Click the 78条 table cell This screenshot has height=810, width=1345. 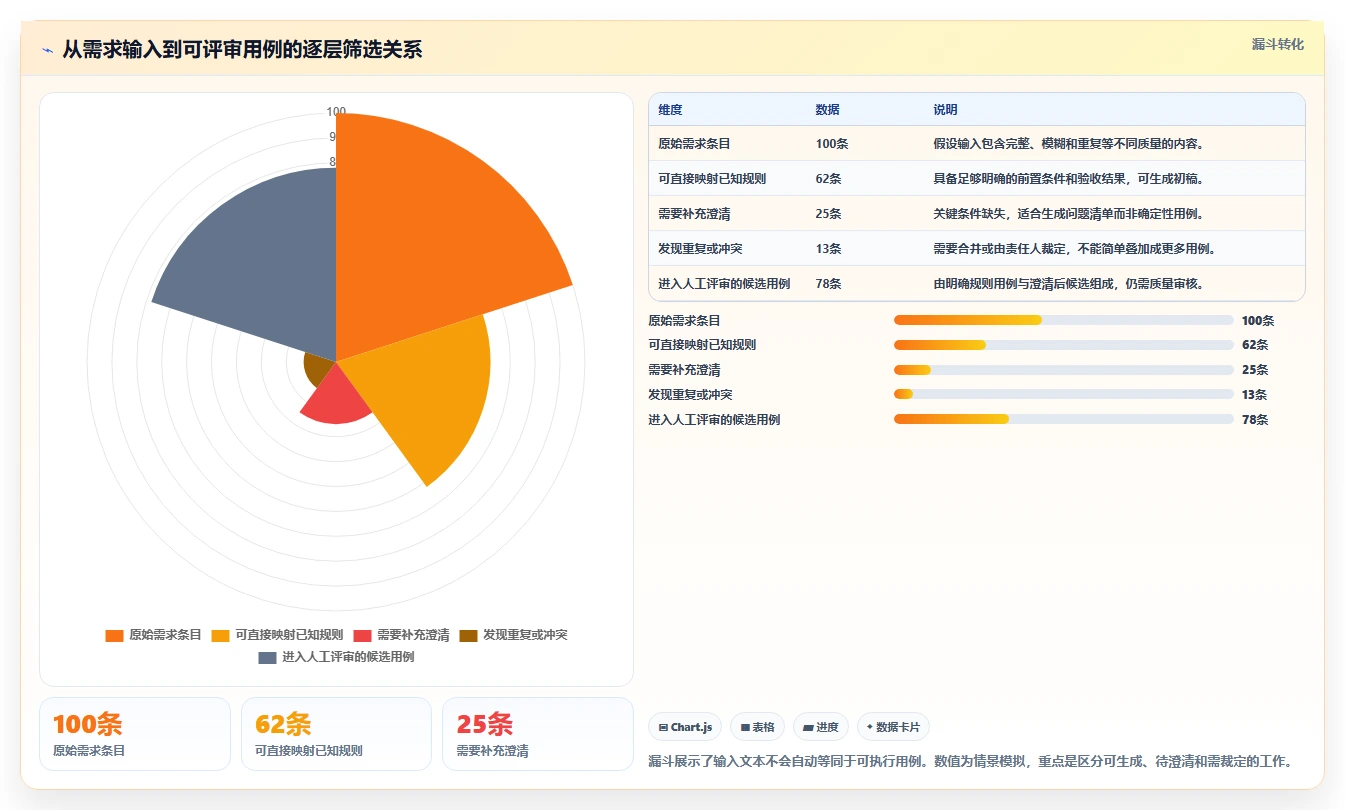click(828, 283)
